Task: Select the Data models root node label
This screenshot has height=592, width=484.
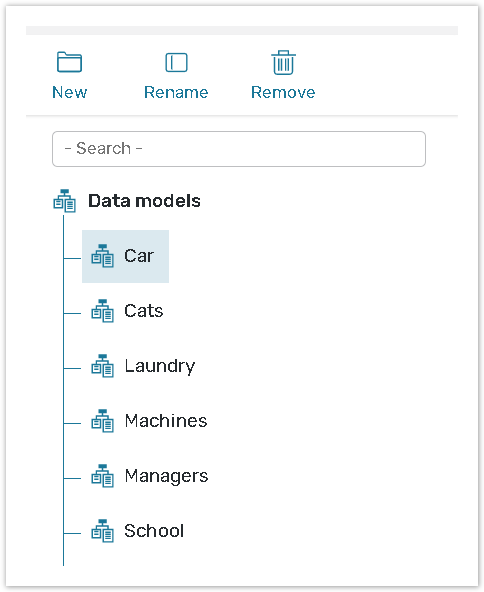Action: tap(144, 201)
